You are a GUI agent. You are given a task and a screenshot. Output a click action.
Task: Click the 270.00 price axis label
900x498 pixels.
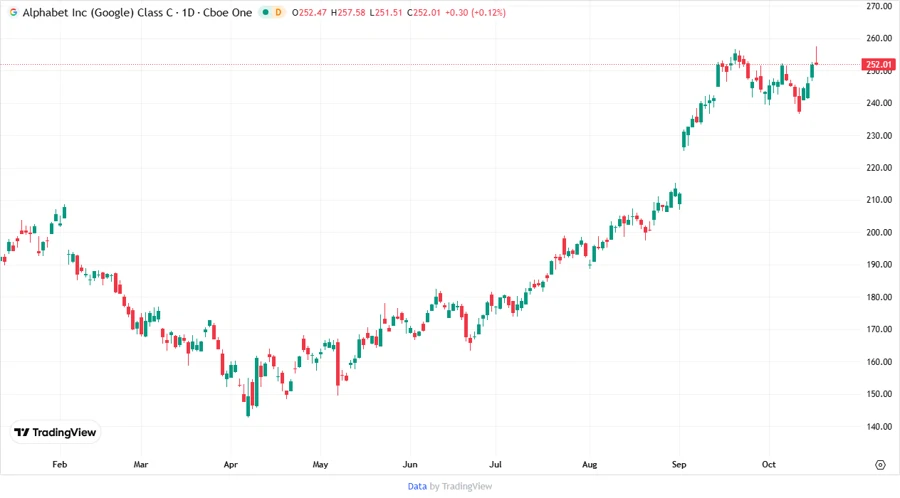[x=879, y=6]
